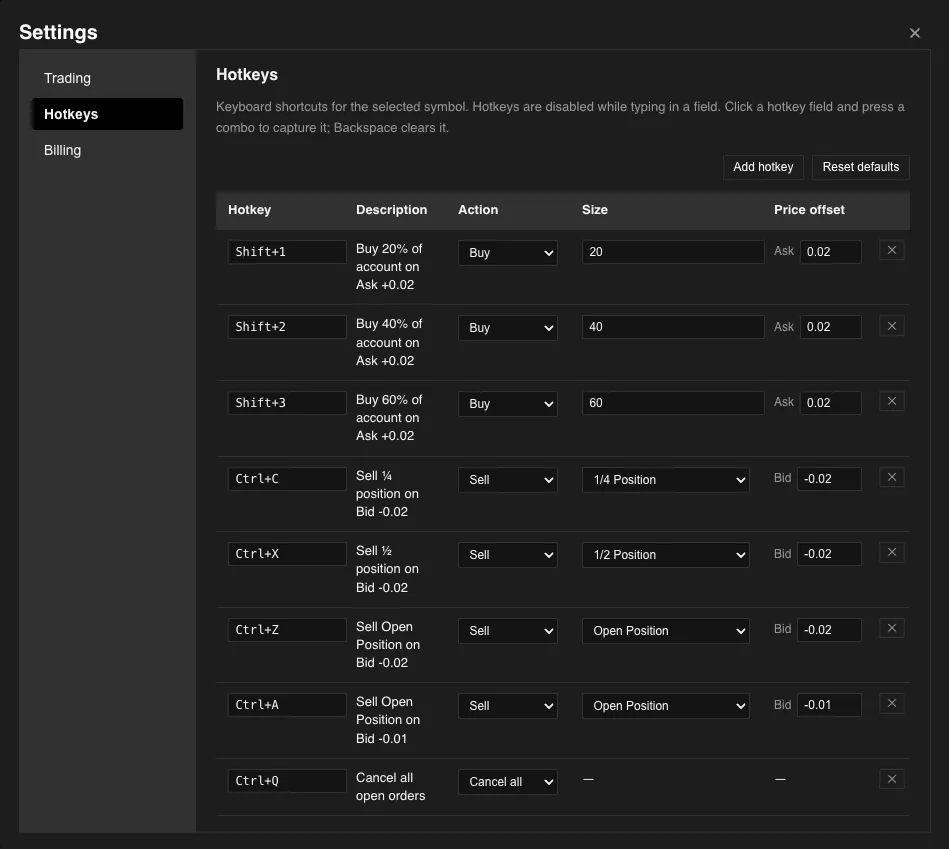The image size is (949, 849).
Task: Edit the -0.01 Bid price offset field
Action: pyautogui.click(x=829, y=705)
